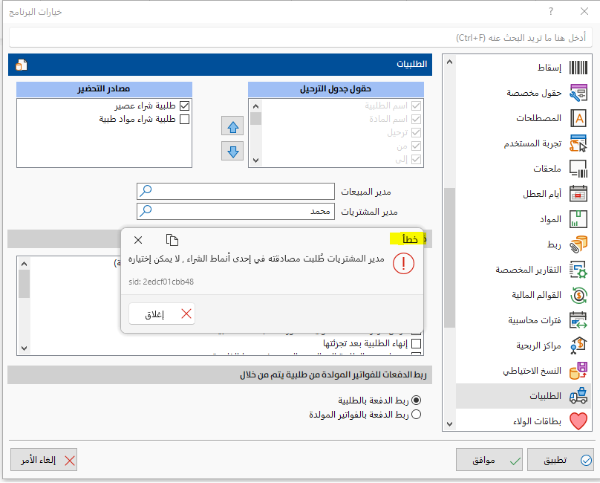Select the مراكز الربحية icon
Viewport: 600px width, 483px height.
click(x=578, y=346)
